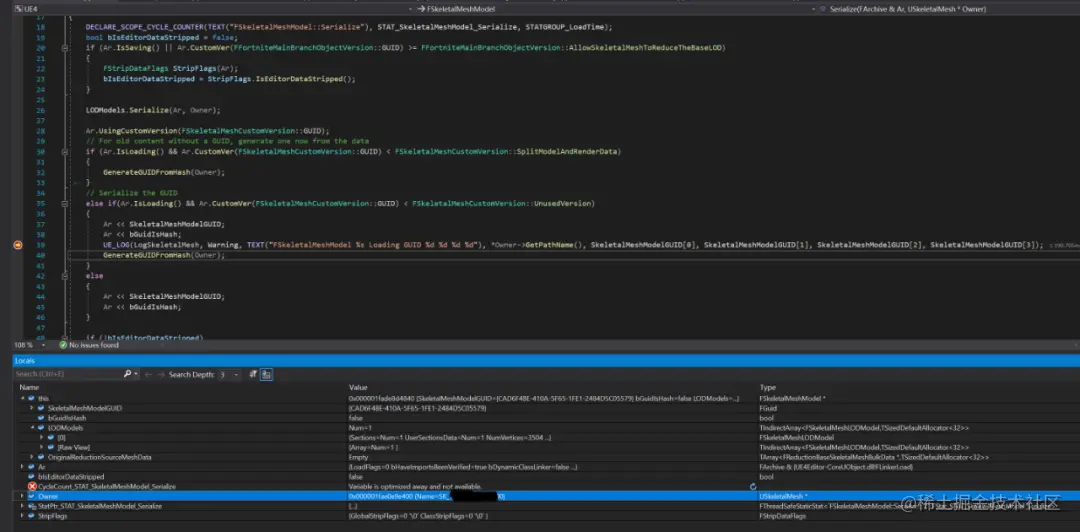Expand the Owner variable node

click(x=22, y=496)
